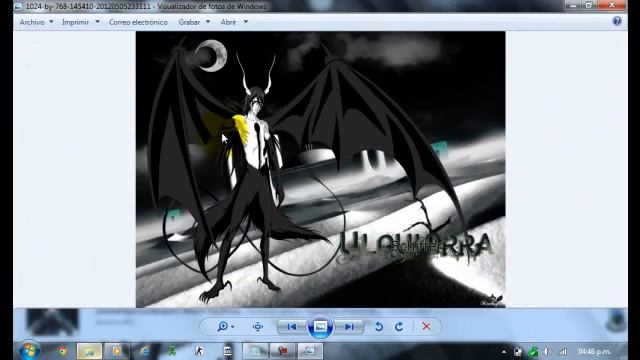Image resolution: width=640 pixels, height=360 pixels.
Task: Open the calculator-like taskbar icon
Action: [227, 351]
